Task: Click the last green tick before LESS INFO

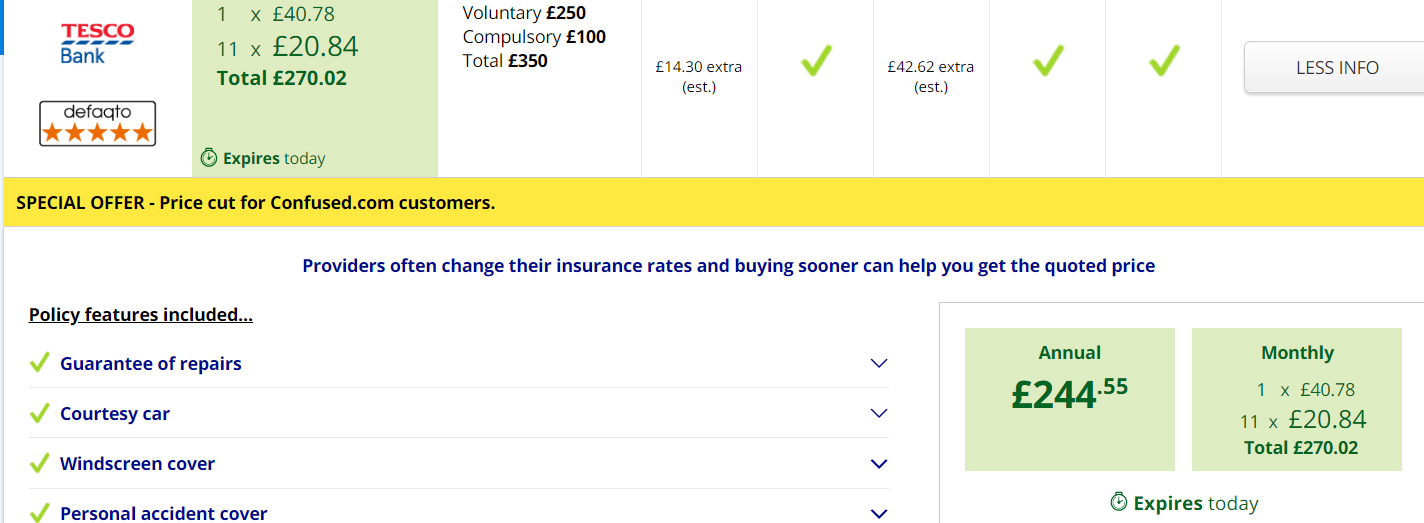Action: point(1163,62)
